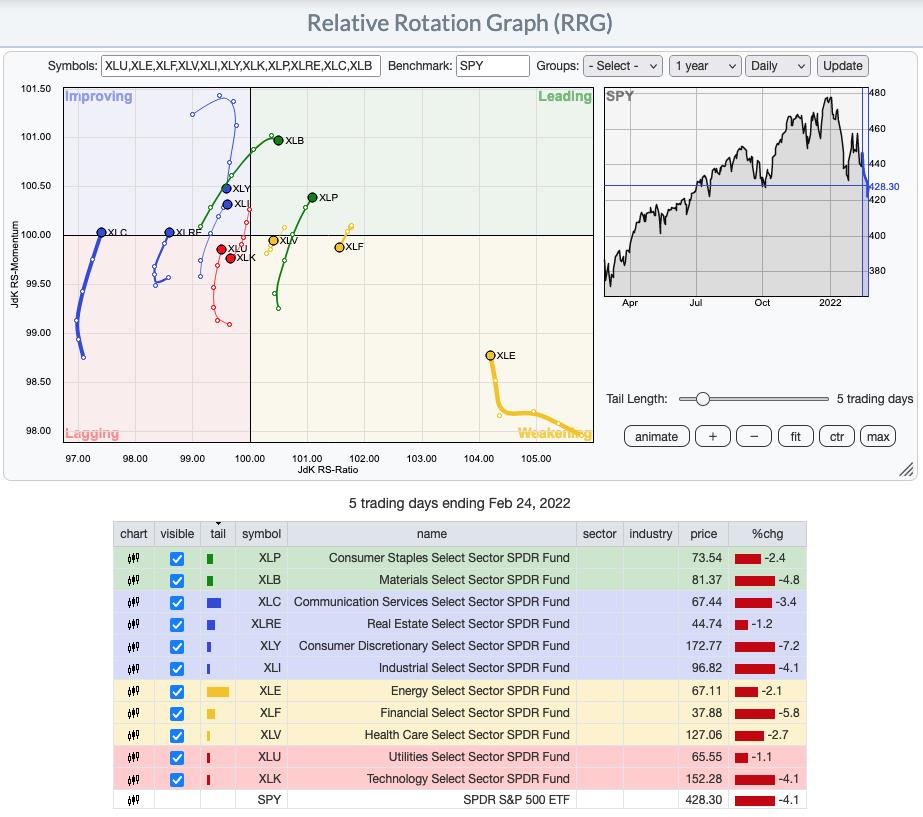This screenshot has width=923, height=817.
Task: Click the max button
Action: pos(878,437)
